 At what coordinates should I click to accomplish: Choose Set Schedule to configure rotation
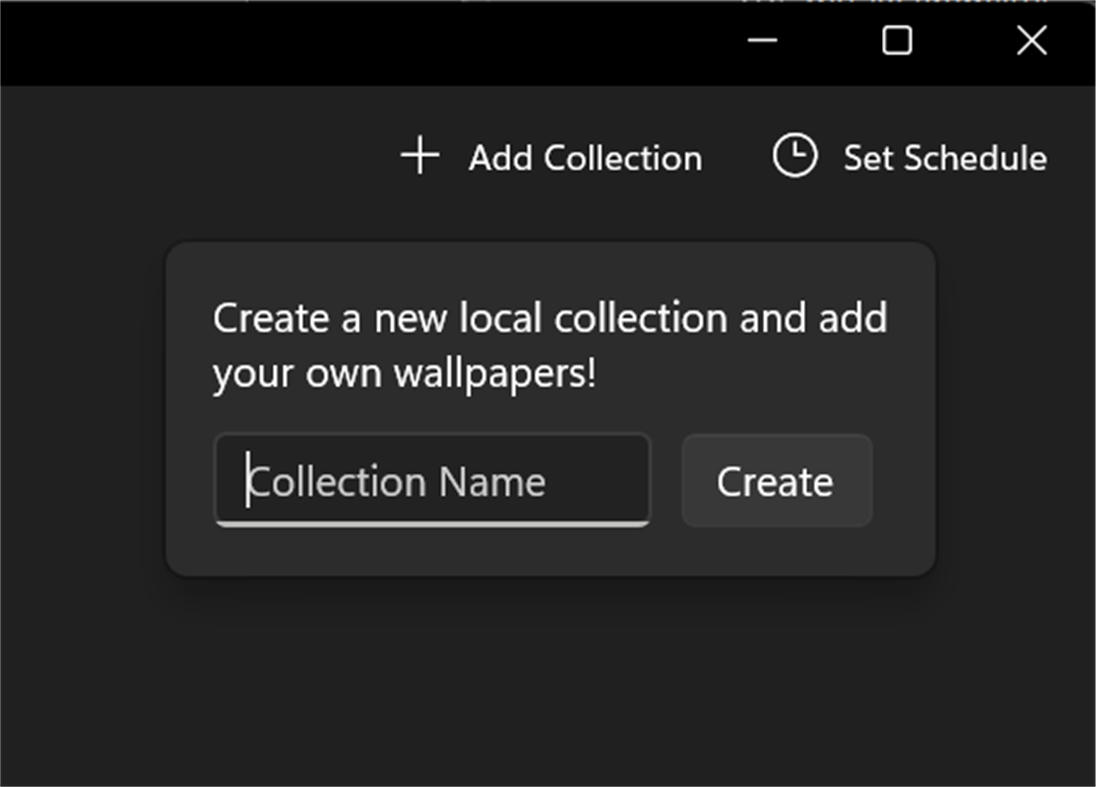point(945,158)
